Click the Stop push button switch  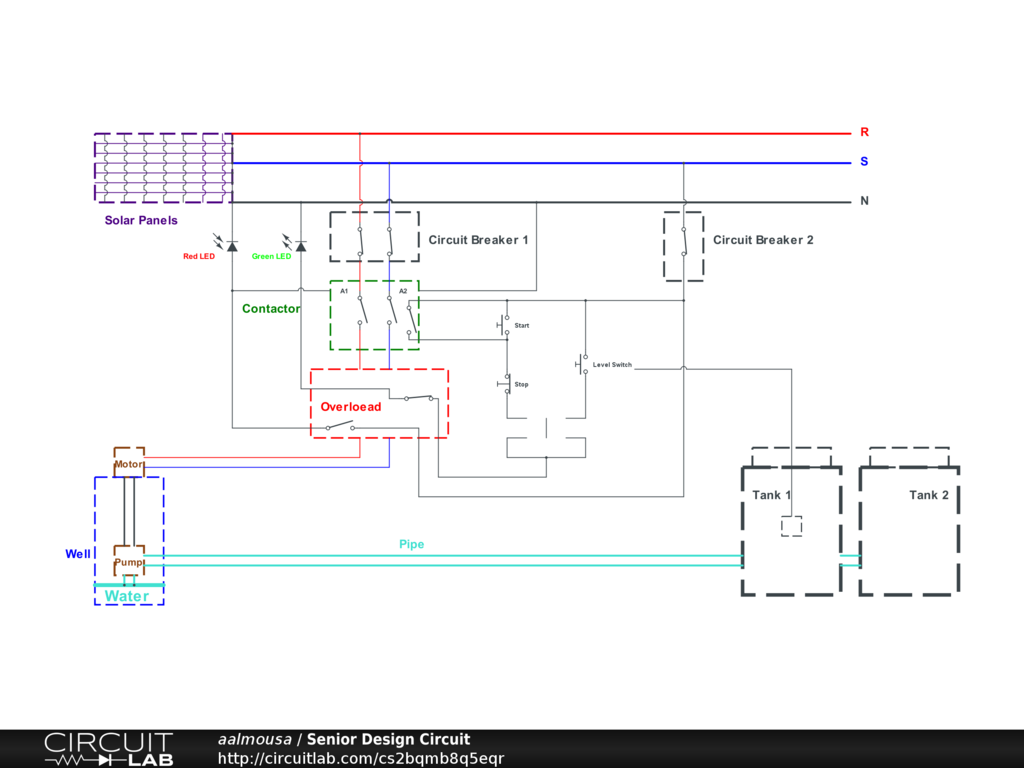(505, 384)
